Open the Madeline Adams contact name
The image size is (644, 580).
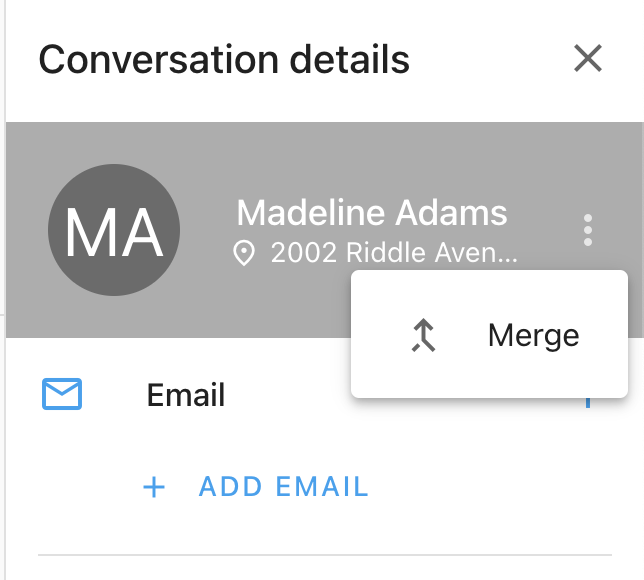pos(372,213)
